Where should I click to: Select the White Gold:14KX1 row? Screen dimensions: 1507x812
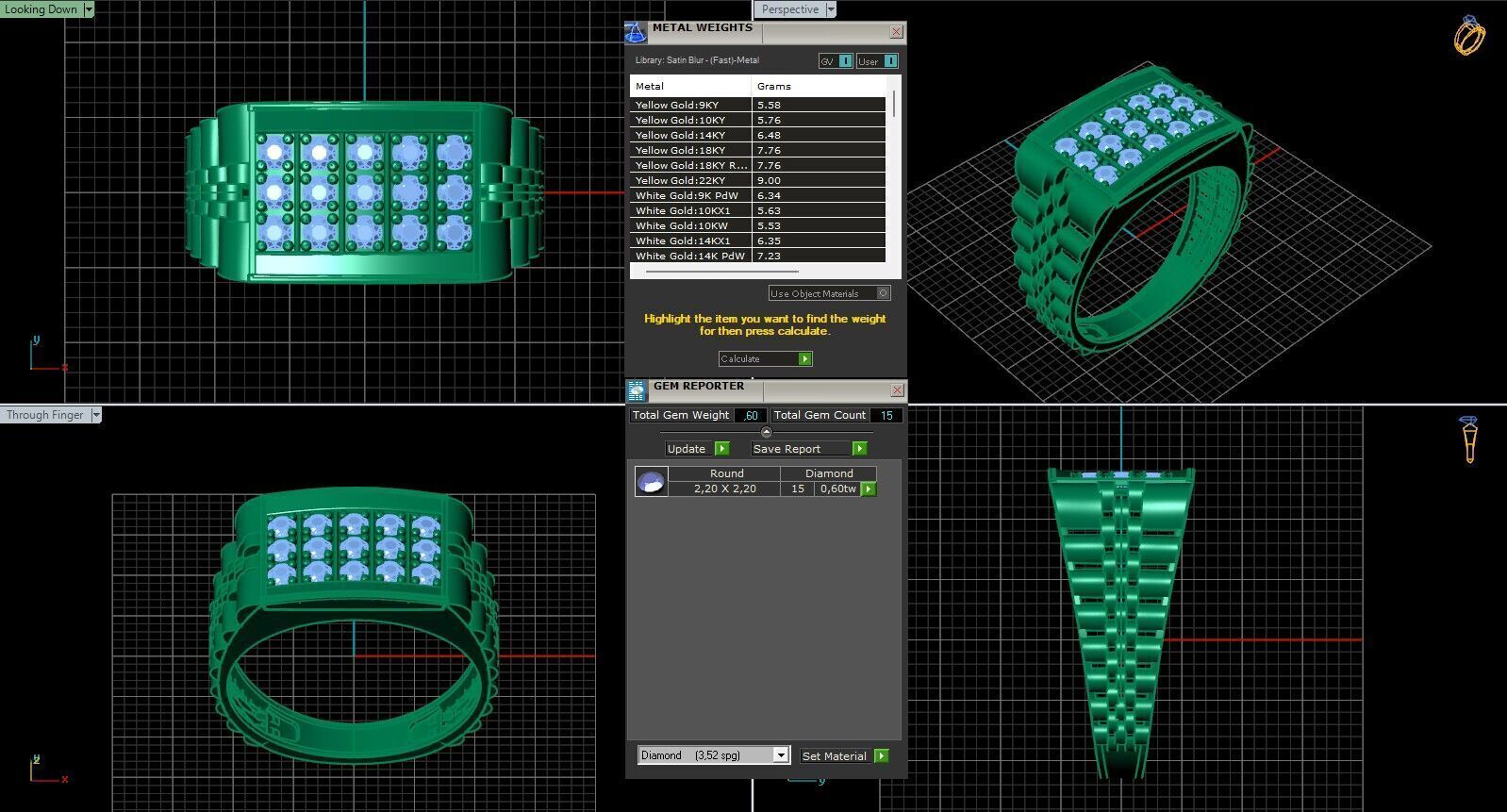(x=757, y=240)
